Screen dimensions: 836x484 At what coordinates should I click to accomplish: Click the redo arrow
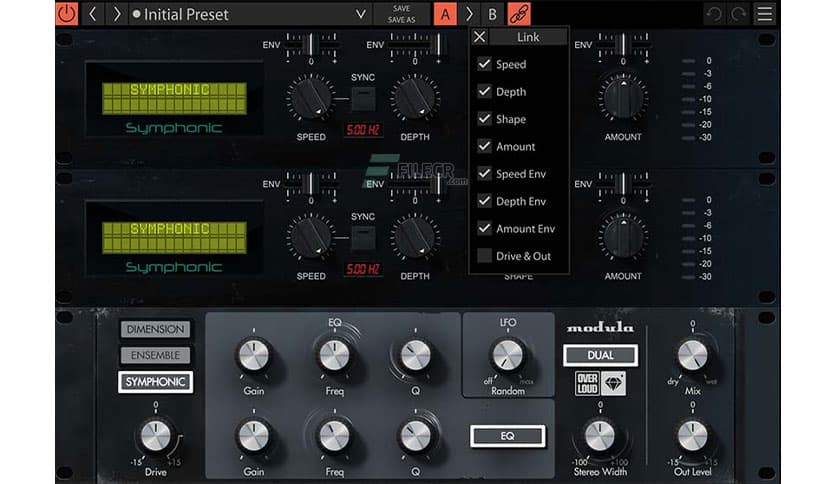click(738, 14)
